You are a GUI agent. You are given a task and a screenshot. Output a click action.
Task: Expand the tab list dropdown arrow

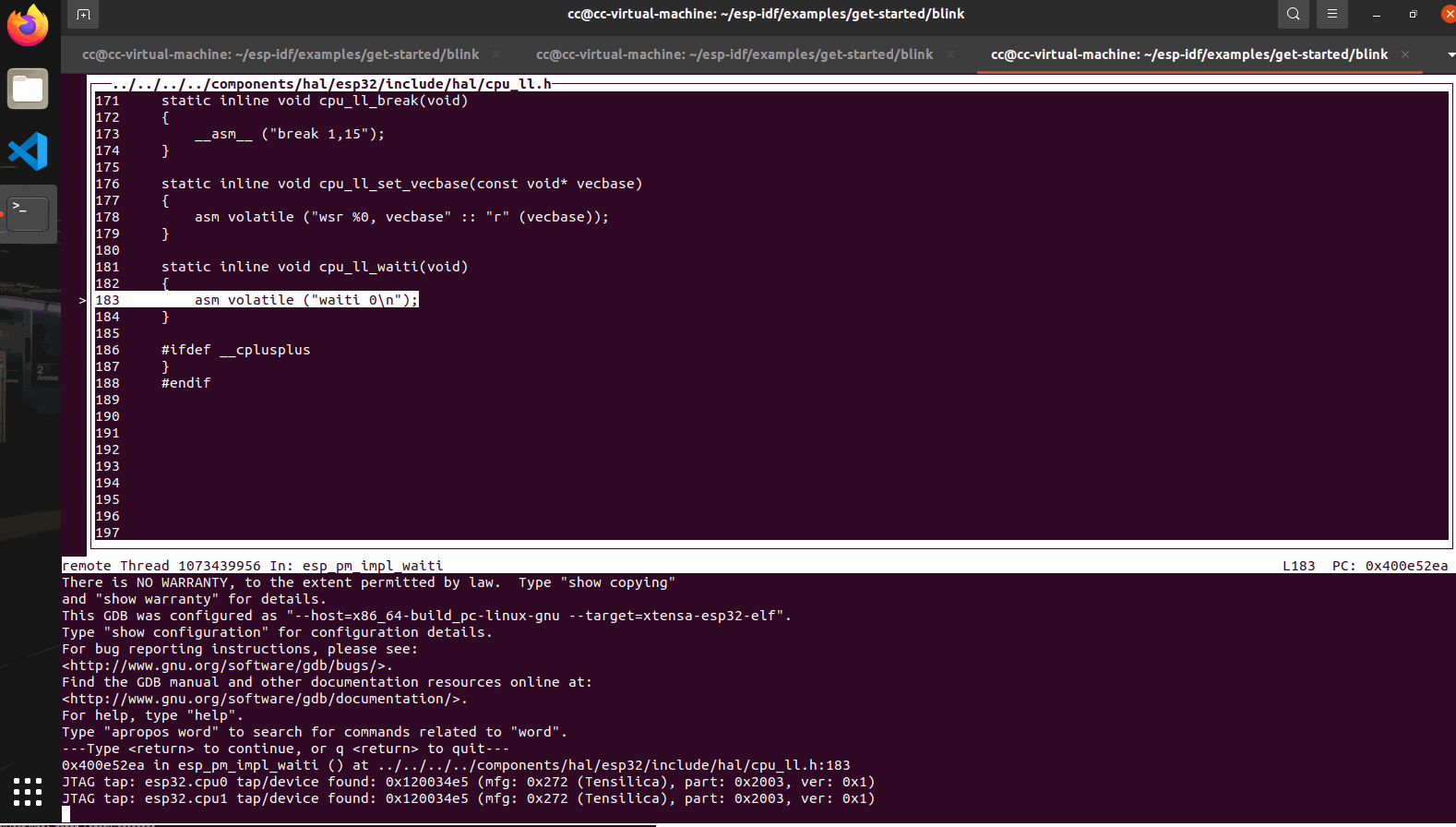pos(1450,54)
